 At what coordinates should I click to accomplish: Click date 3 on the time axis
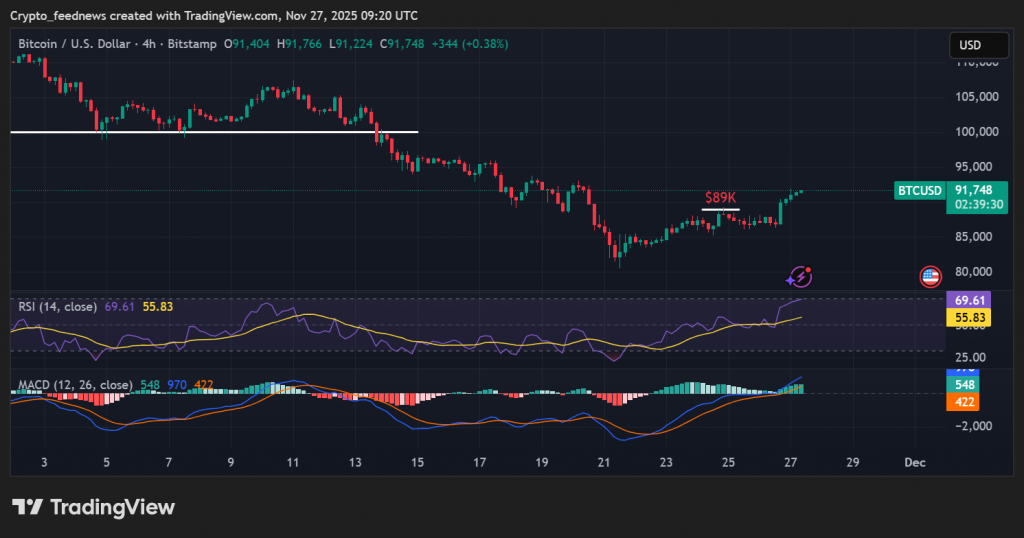44,462
